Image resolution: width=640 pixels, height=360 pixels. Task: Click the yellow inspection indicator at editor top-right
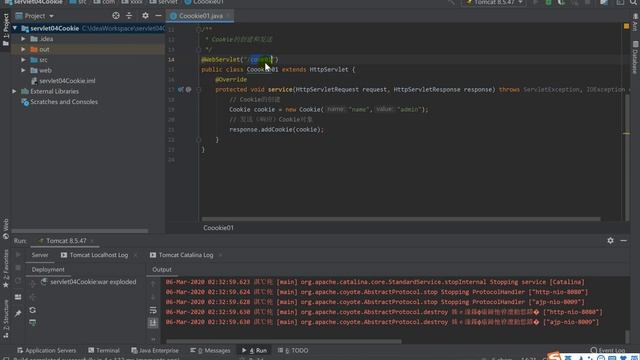click(x=626, y=26)
